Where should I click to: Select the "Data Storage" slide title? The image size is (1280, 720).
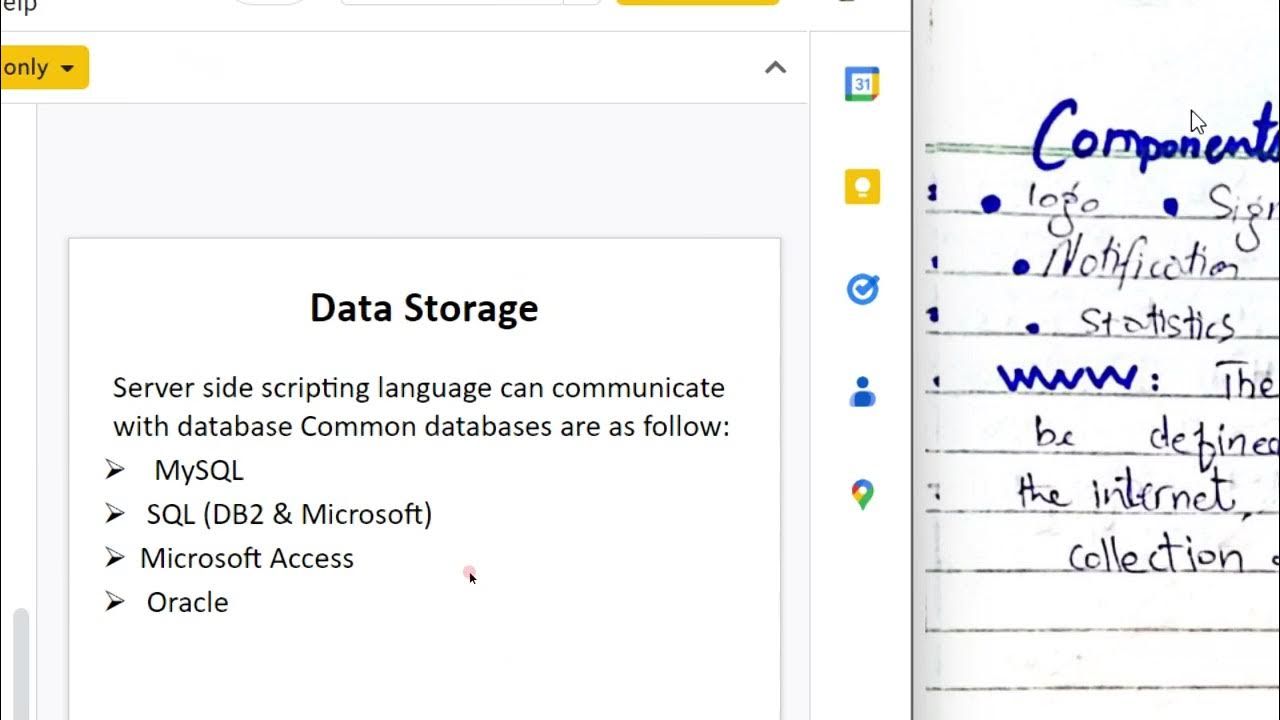tap(424, 308)
